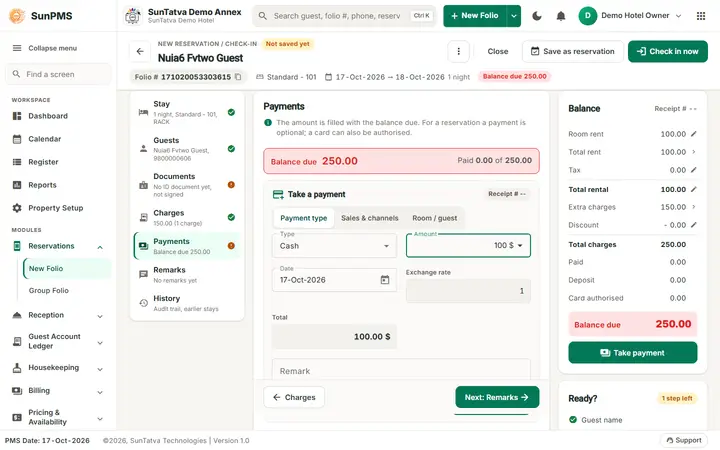
Task: Select New Folio in sidebar
Action: click(x=67, y=268)
